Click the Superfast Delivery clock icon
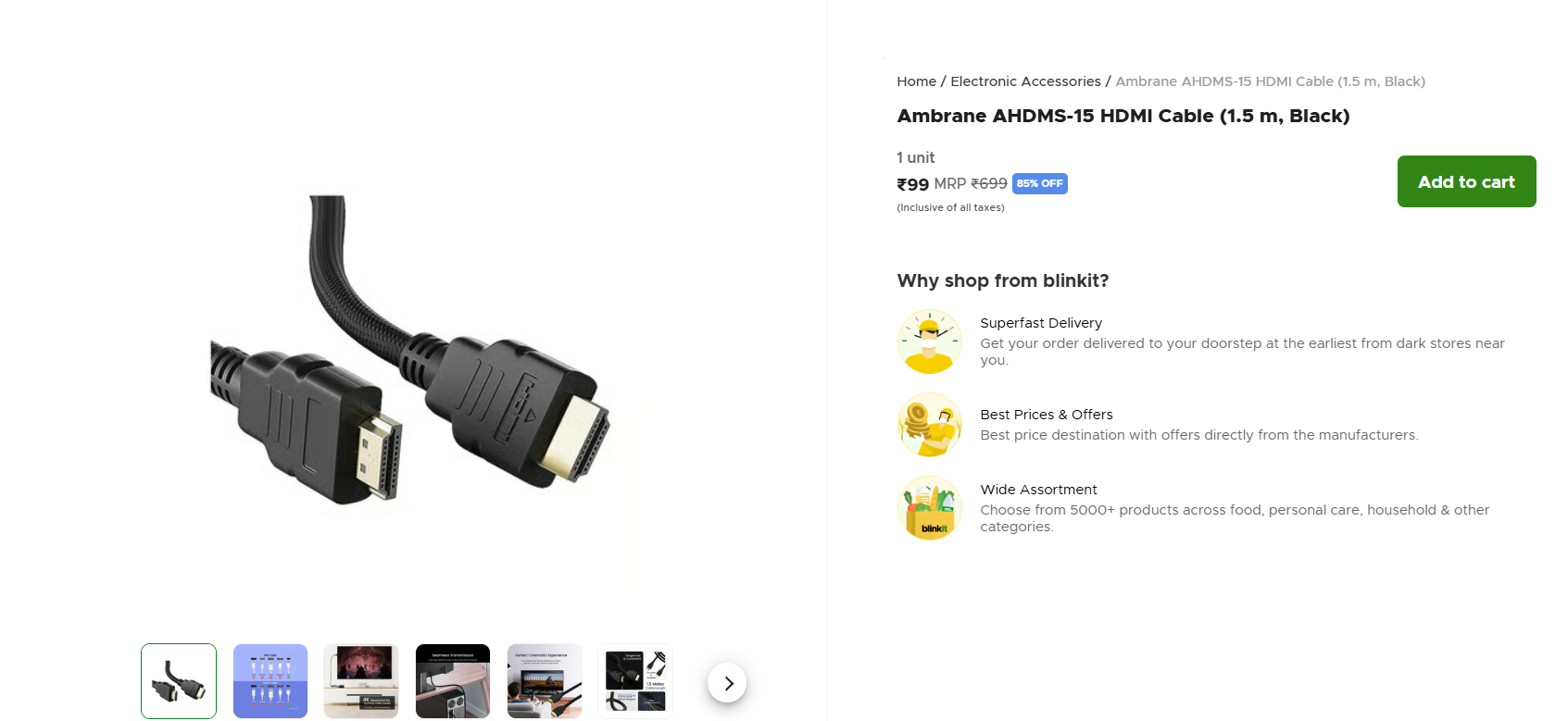The width and height of the screenshot is (1568, 721). [930, 342]
